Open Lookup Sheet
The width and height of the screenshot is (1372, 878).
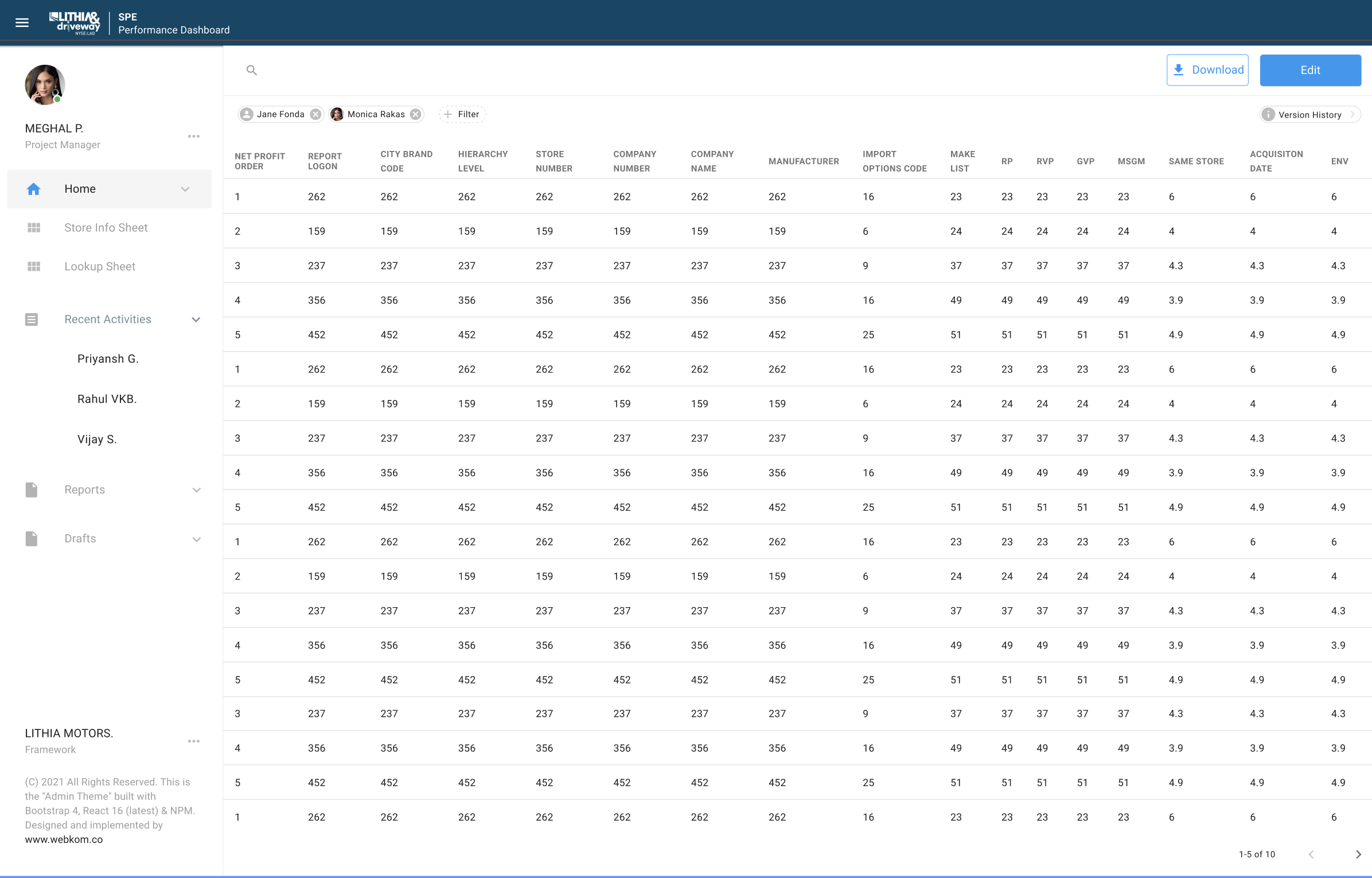pos(100,266)
